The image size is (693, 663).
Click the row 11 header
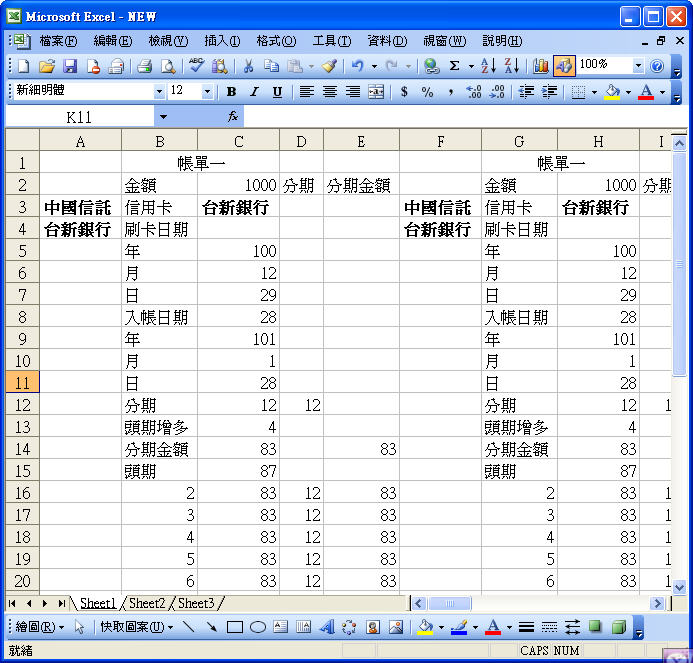coord(22,383)
